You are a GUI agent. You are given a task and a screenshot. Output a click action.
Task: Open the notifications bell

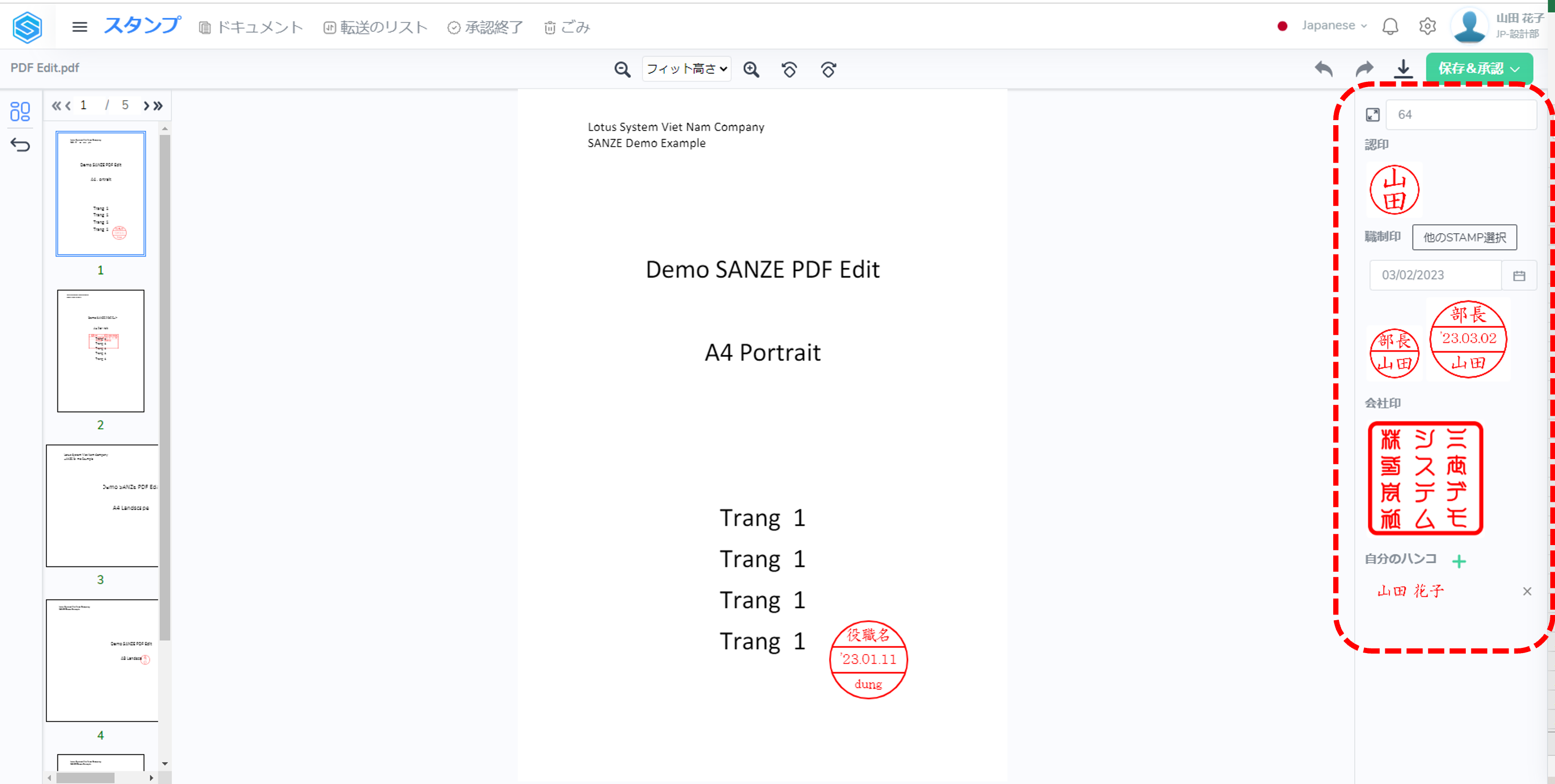(1390, 27)
